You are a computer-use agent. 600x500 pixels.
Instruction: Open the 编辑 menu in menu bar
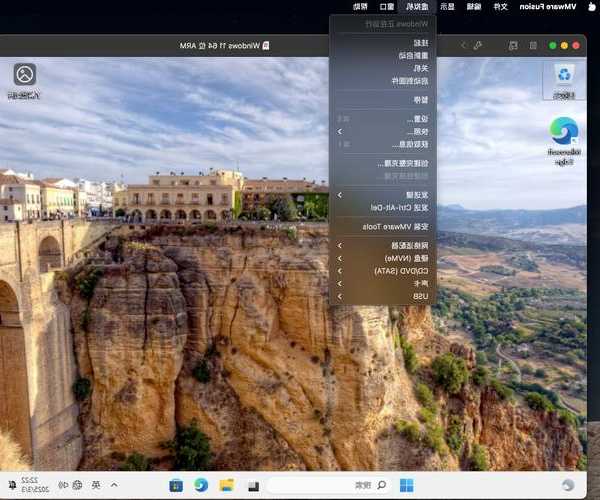[474, 7]
